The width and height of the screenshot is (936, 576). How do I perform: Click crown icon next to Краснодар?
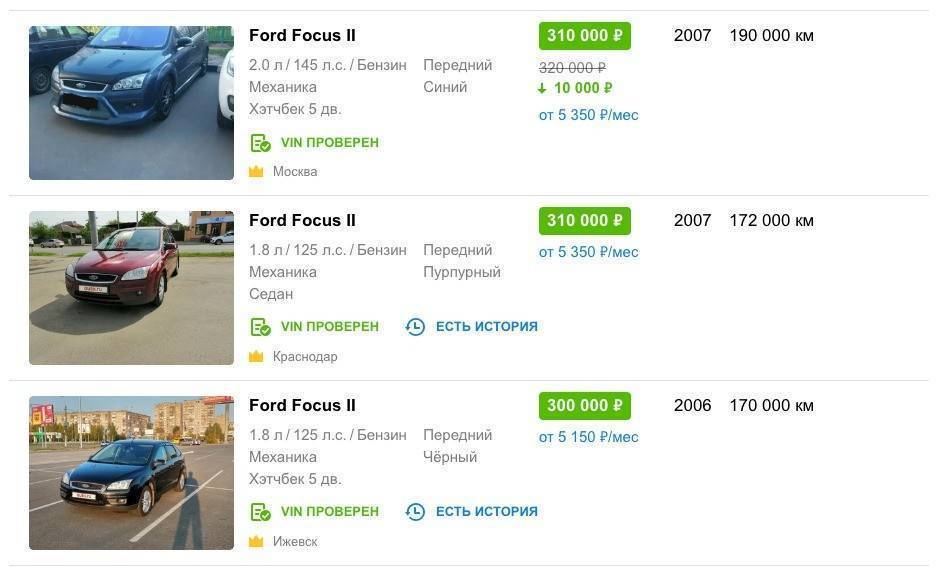point(256,357)
